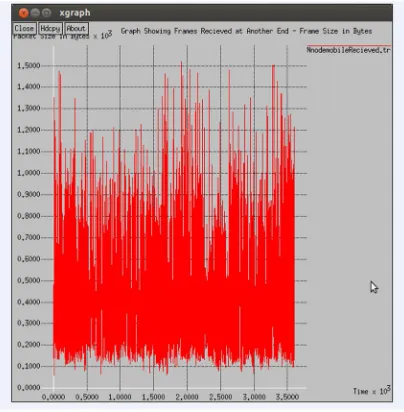Click x-axis value 2.5000
This screenshot has height=412, width=404.
220,397
